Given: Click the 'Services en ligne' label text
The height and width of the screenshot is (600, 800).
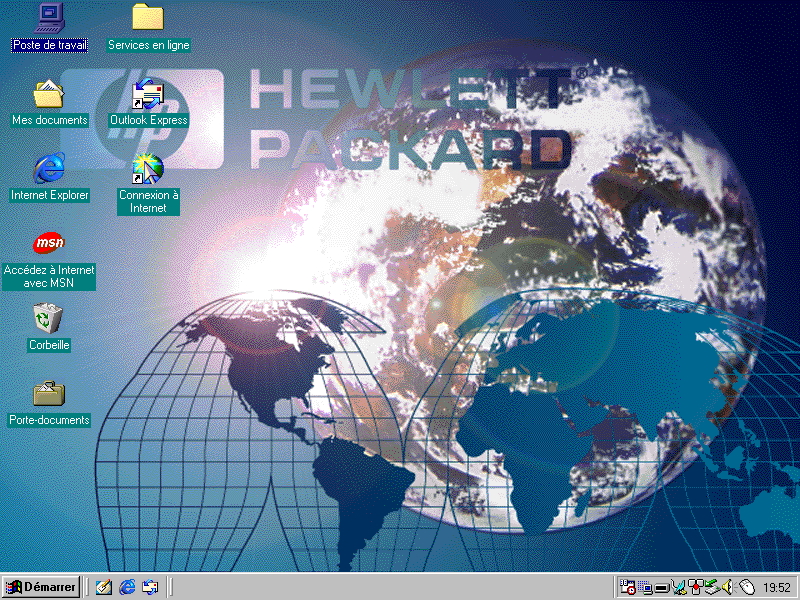Looking at the screenshot, I should 148,45.
